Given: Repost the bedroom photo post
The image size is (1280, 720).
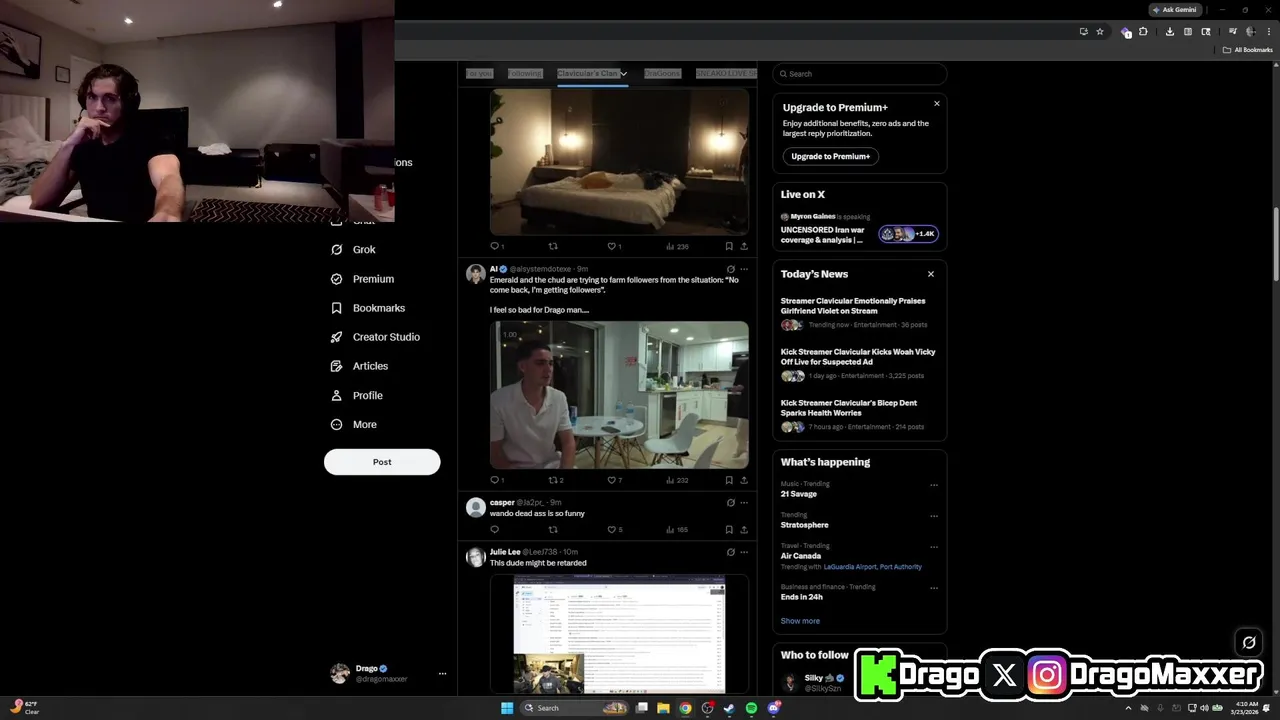Looking at the screenshot, I should [x=553, y=246].
